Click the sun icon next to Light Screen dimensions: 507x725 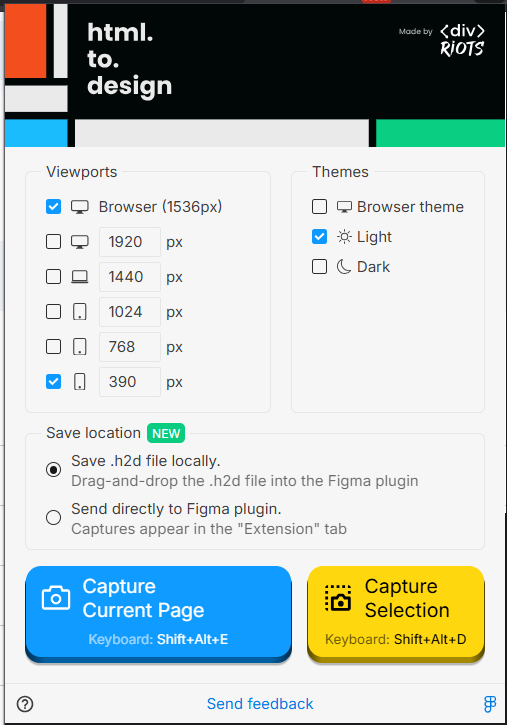344,237
